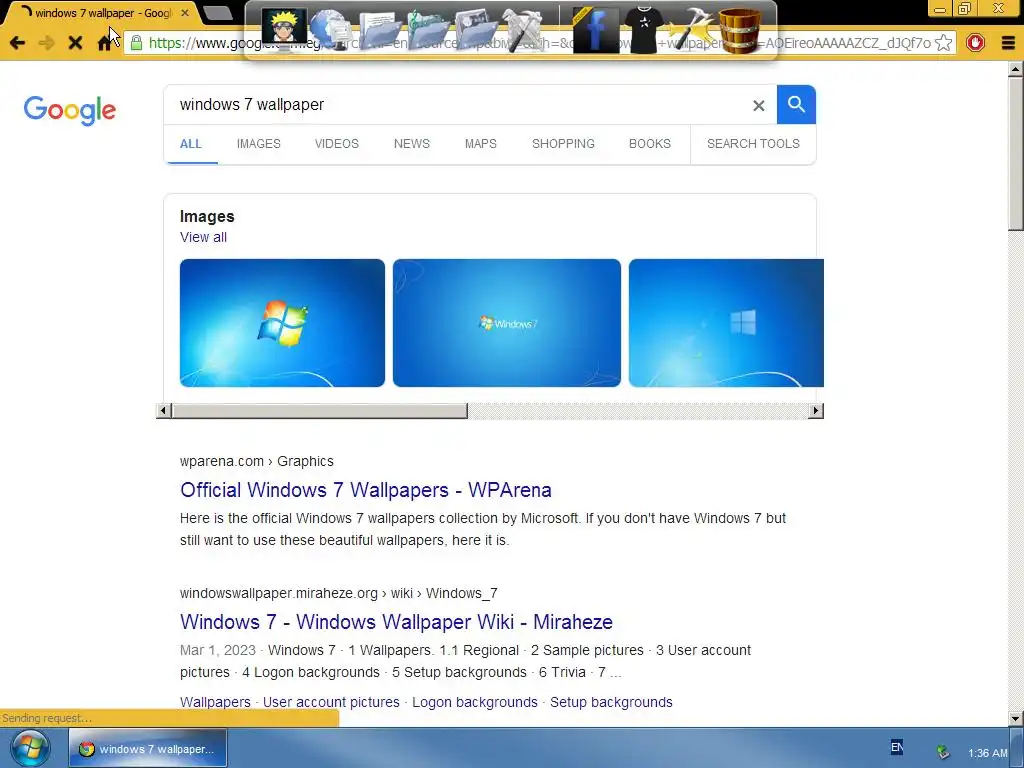Image resolution: width=1024 pixels, height=768 pixels.
Task: Click page scrollbar down arrow
Action: [1016, 718]
